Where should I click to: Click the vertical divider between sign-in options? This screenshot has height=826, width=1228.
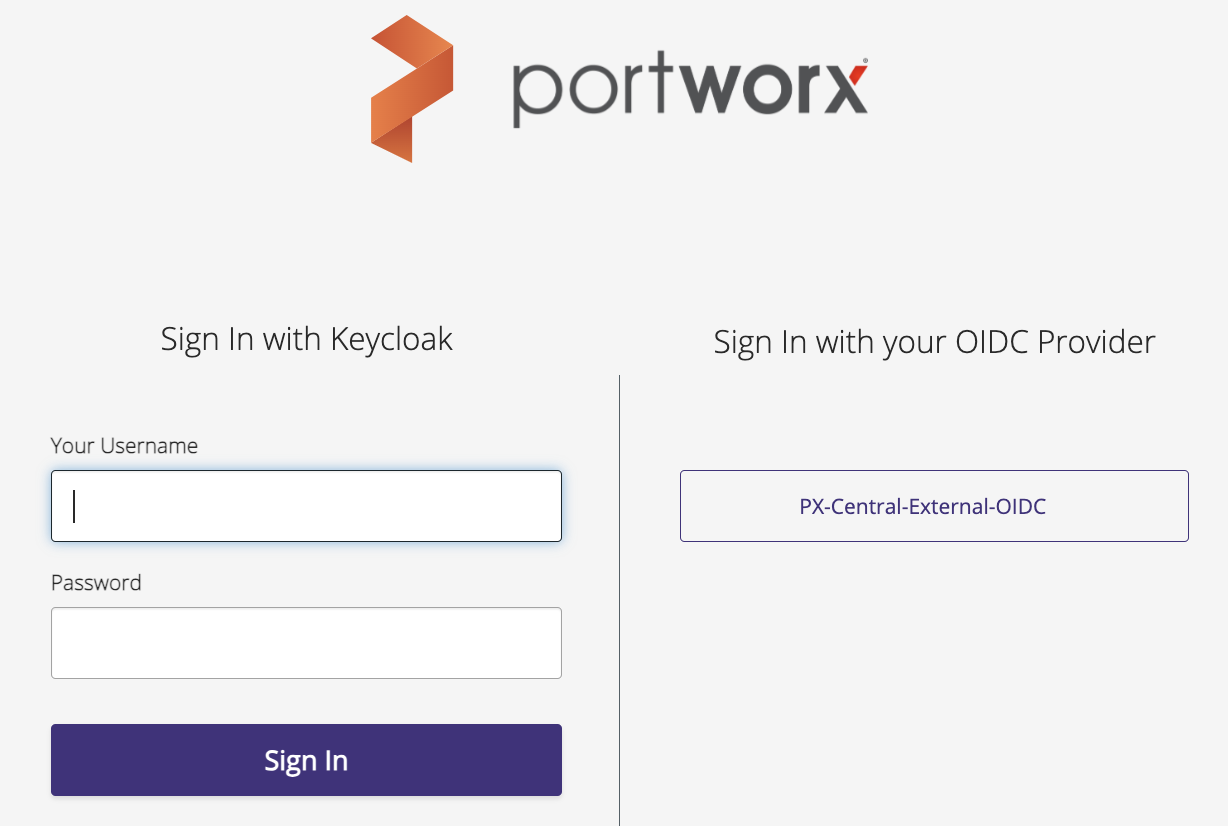[x=620, y=600]
